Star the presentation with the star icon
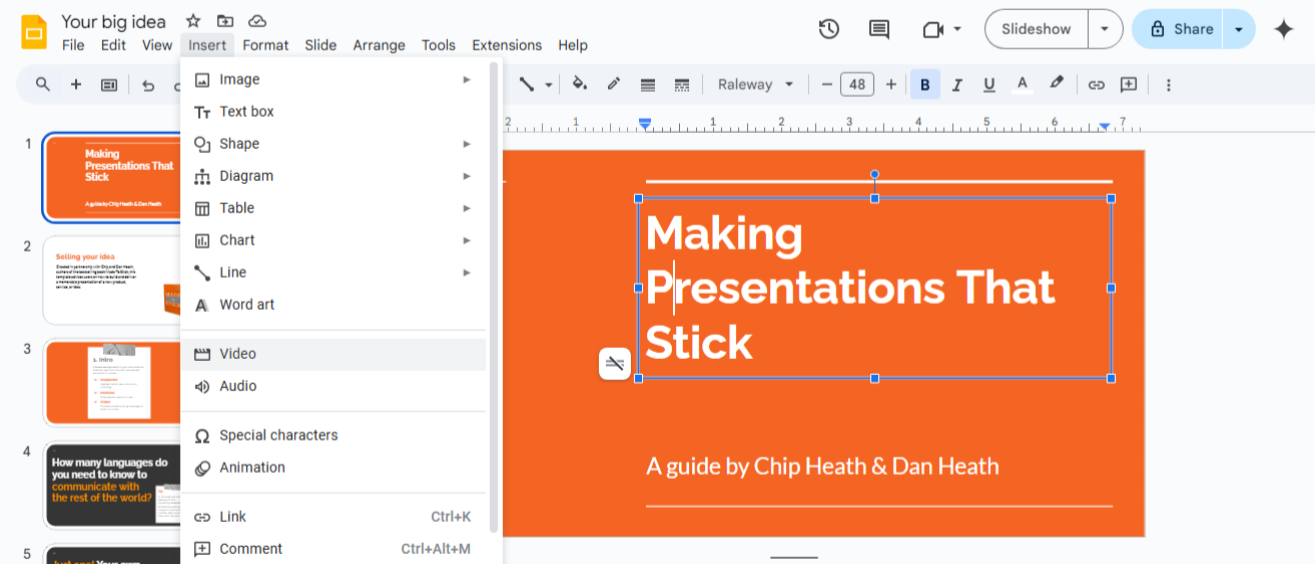 (193, 21)
